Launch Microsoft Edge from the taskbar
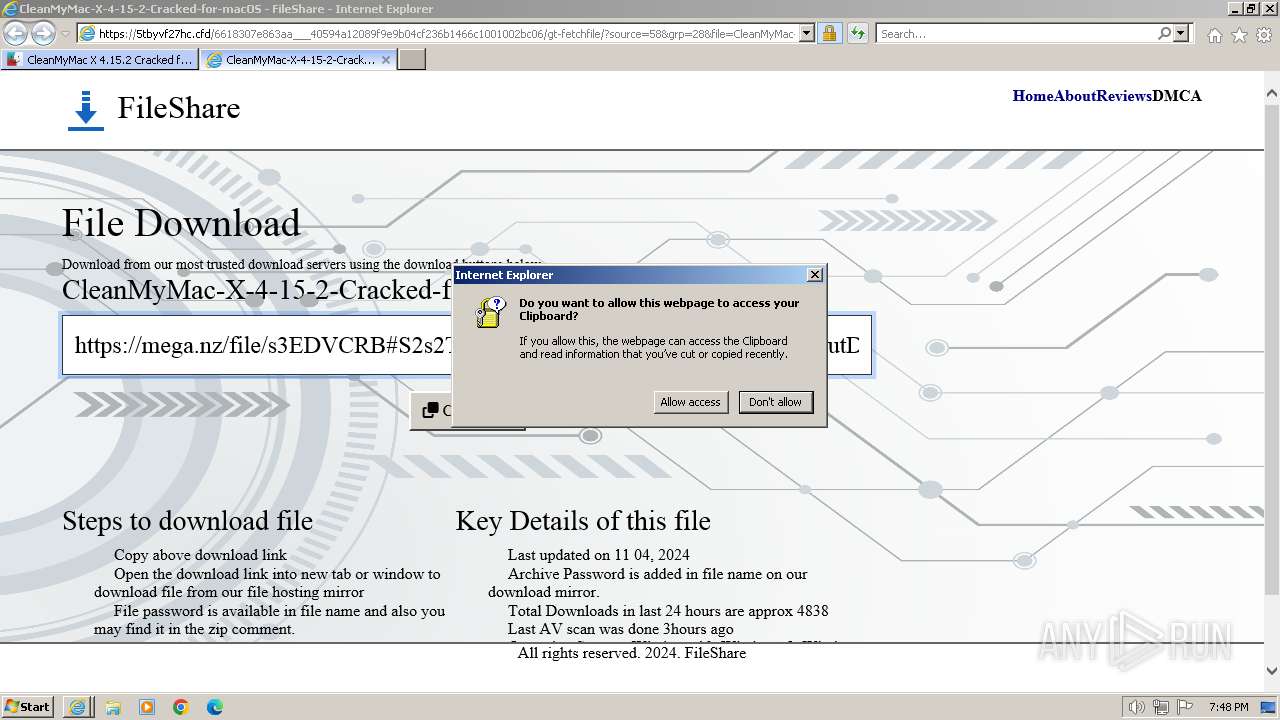The height and width of the screenshot is (720, 1280). [215, 707]
